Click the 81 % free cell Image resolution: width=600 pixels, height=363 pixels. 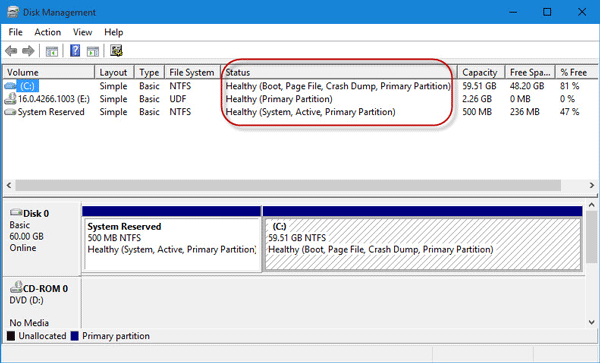click(570, 86)
